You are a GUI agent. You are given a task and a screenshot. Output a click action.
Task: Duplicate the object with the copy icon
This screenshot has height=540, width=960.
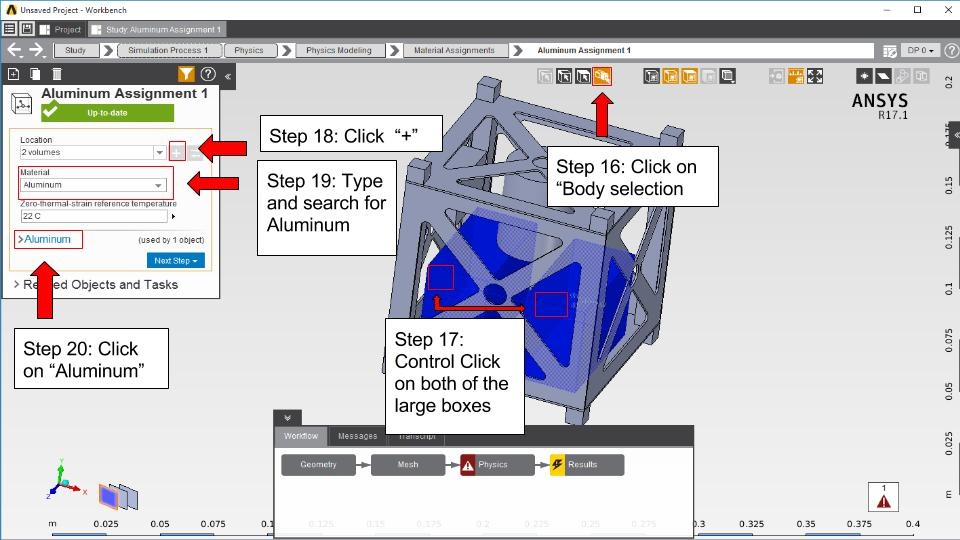pos(35,75)
